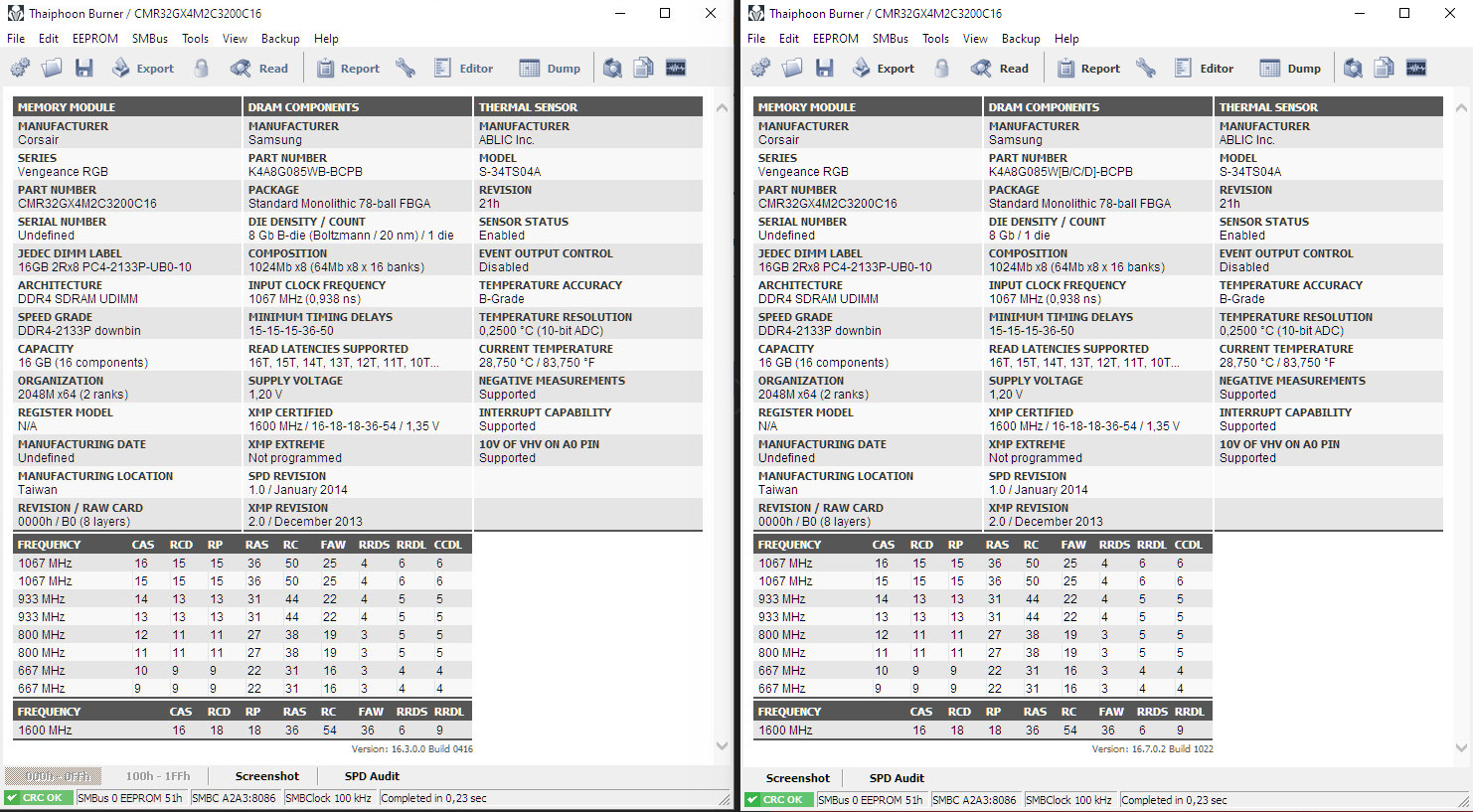The width and height of the screenshot is (1473, 812).
Task: Open the File menu in left window
Action: coord(16,39)
